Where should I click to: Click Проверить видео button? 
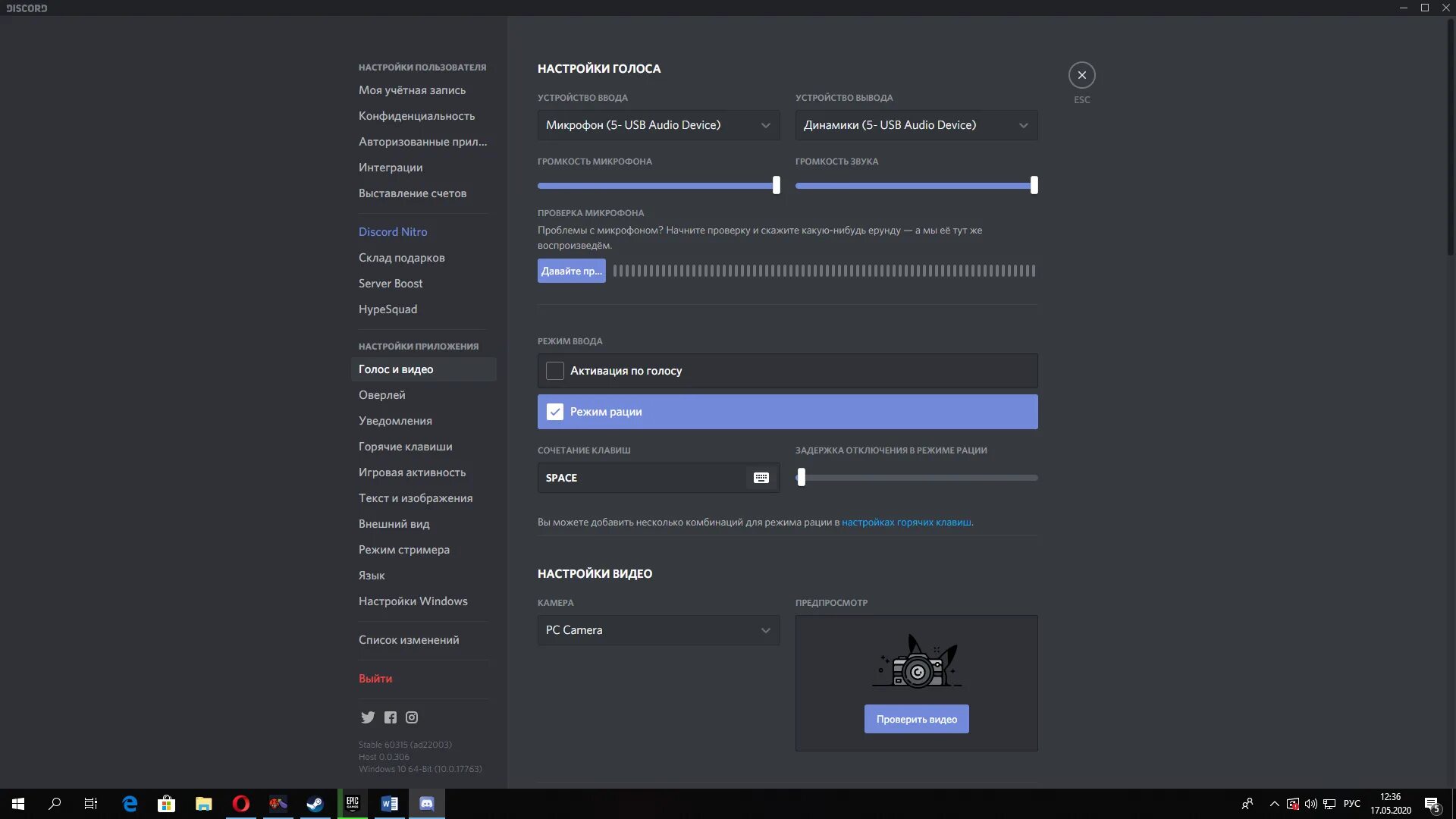(916, 719)
